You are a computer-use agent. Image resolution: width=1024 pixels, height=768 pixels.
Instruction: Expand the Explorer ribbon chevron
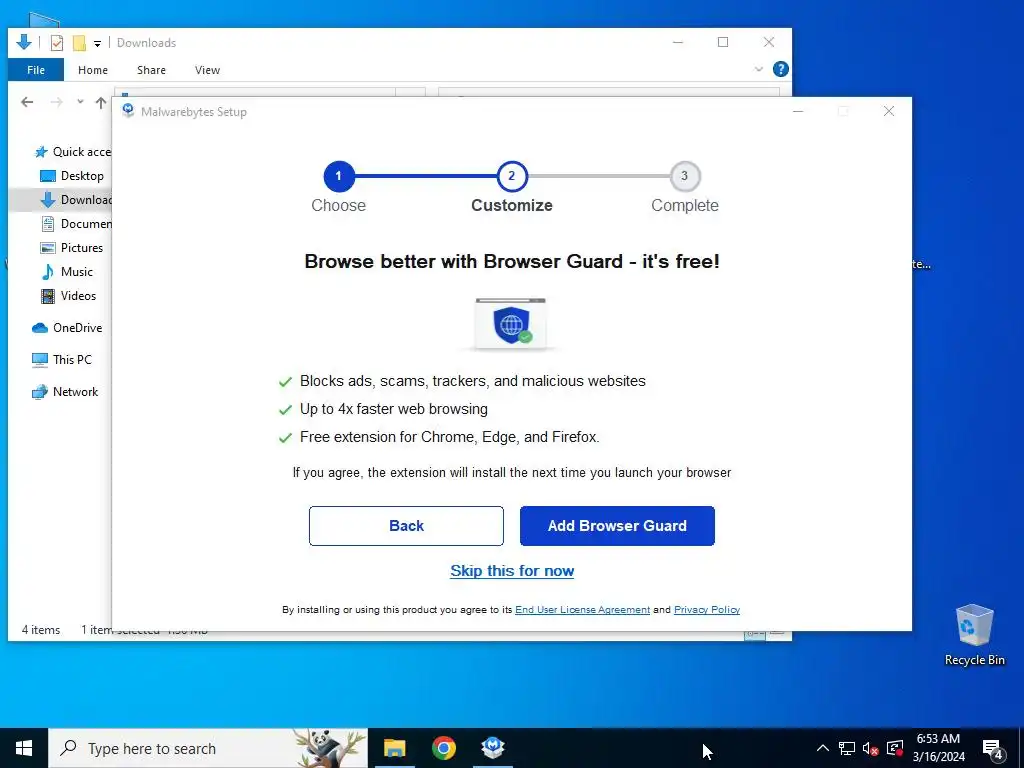tap(758, 69)
